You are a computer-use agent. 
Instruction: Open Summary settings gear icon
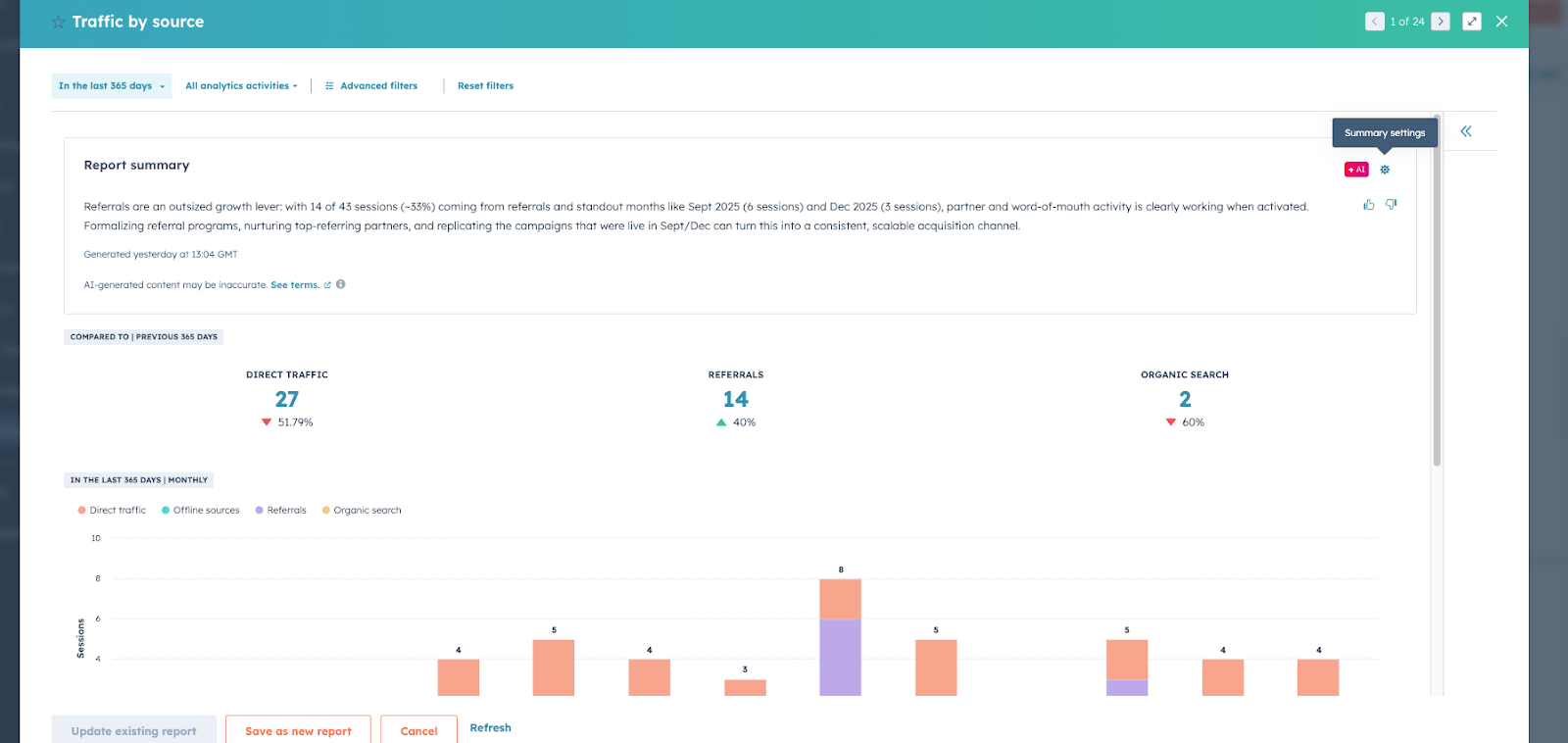click(1385, 170)
